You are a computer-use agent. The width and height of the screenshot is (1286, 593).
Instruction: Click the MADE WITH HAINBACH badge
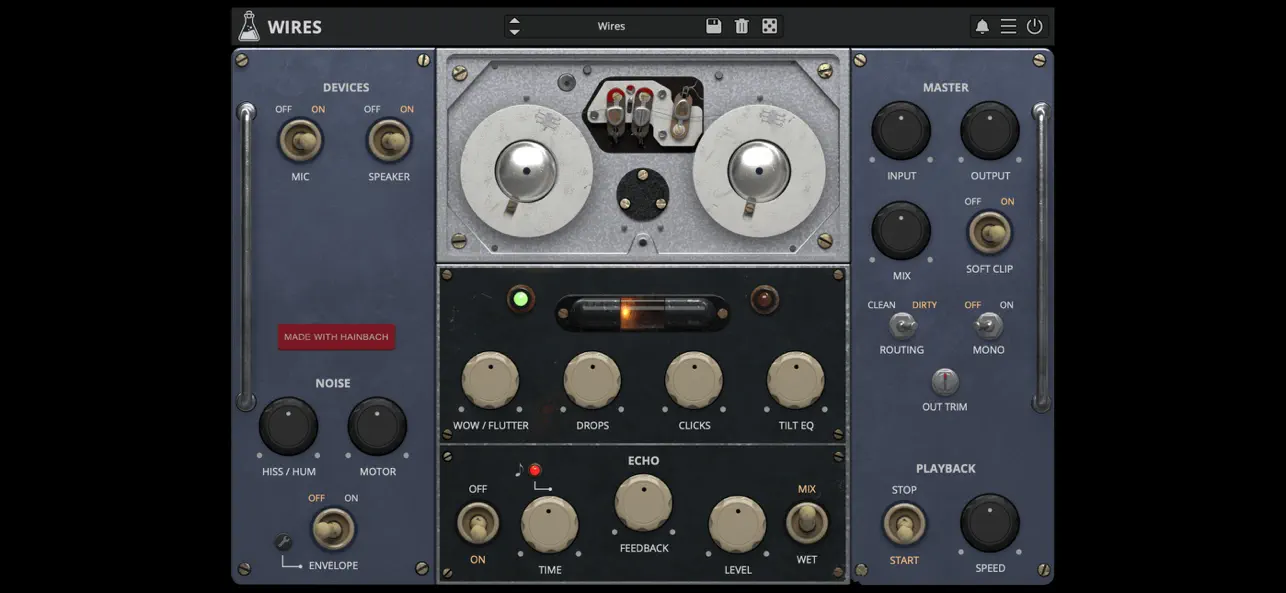point(336,337)
